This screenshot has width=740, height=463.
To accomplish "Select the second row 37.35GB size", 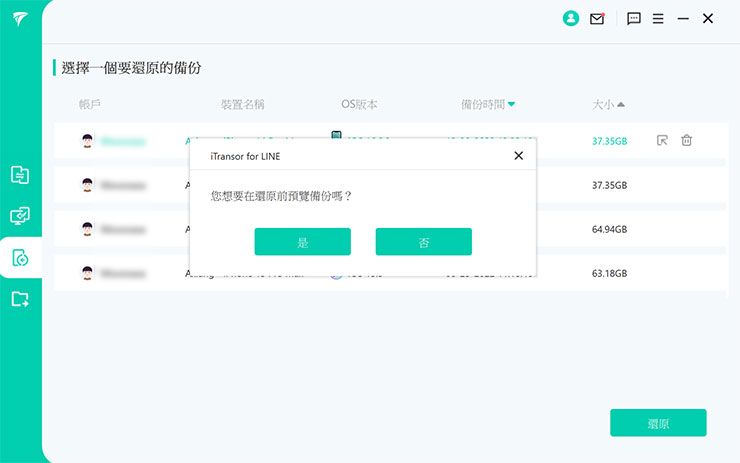I will click(609, 185).
